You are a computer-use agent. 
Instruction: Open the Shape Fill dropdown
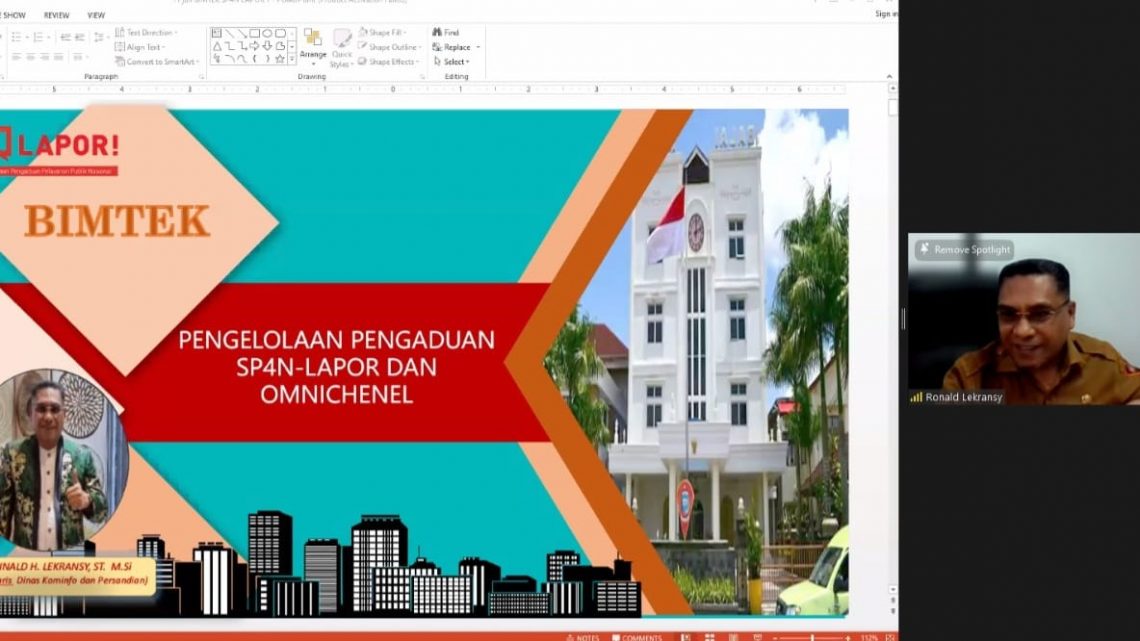point(382,33)
